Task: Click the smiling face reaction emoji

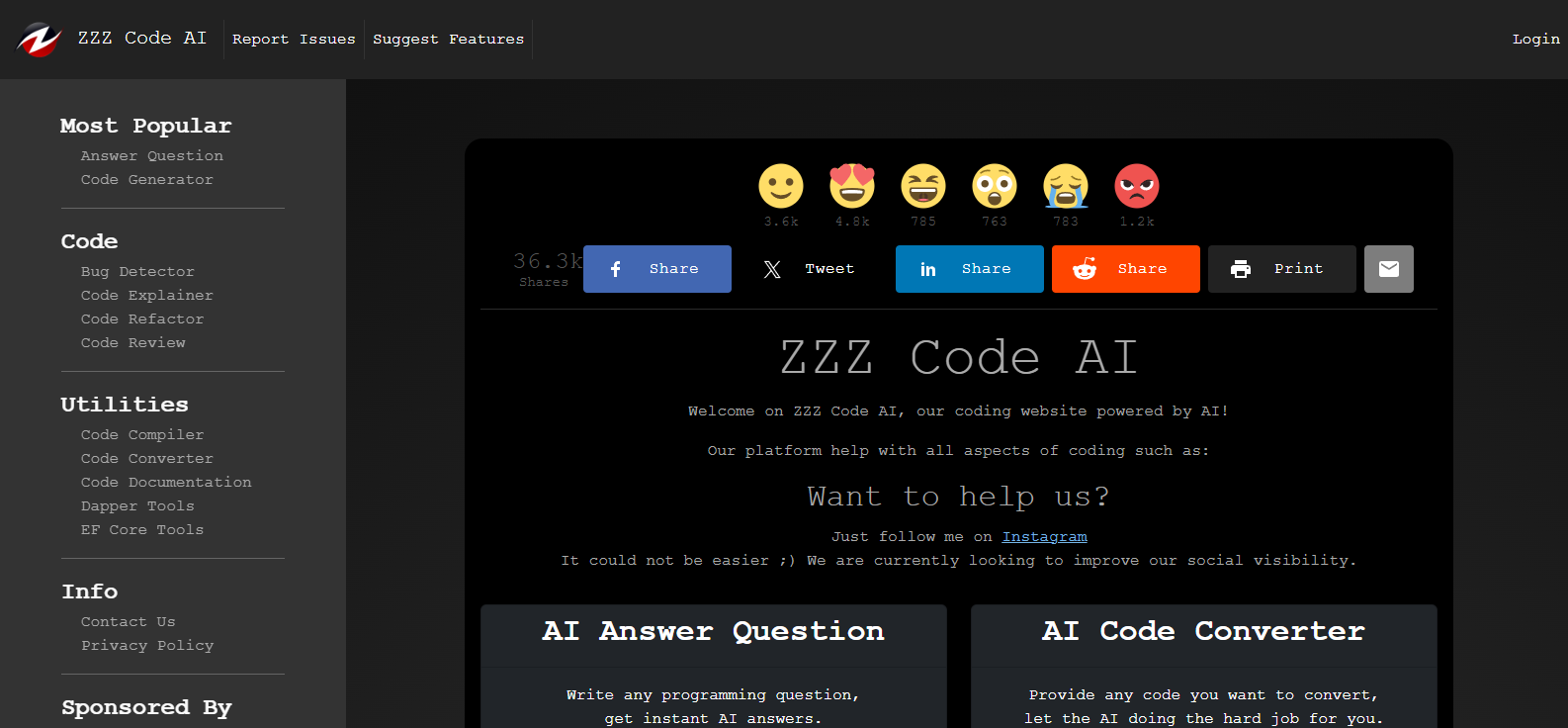Action: [x=781, y=186]
